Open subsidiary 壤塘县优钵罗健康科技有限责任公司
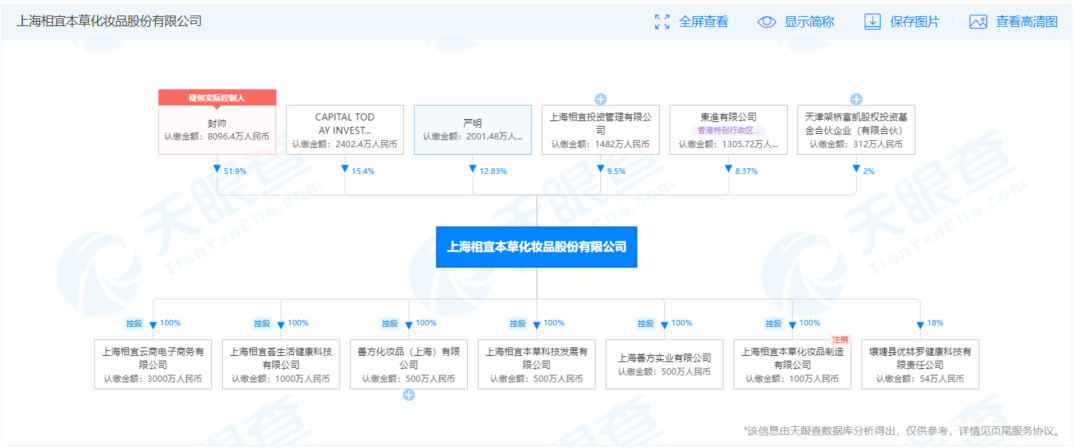Viewport: 1080px width, 448px height. click(x=920, y=364)
